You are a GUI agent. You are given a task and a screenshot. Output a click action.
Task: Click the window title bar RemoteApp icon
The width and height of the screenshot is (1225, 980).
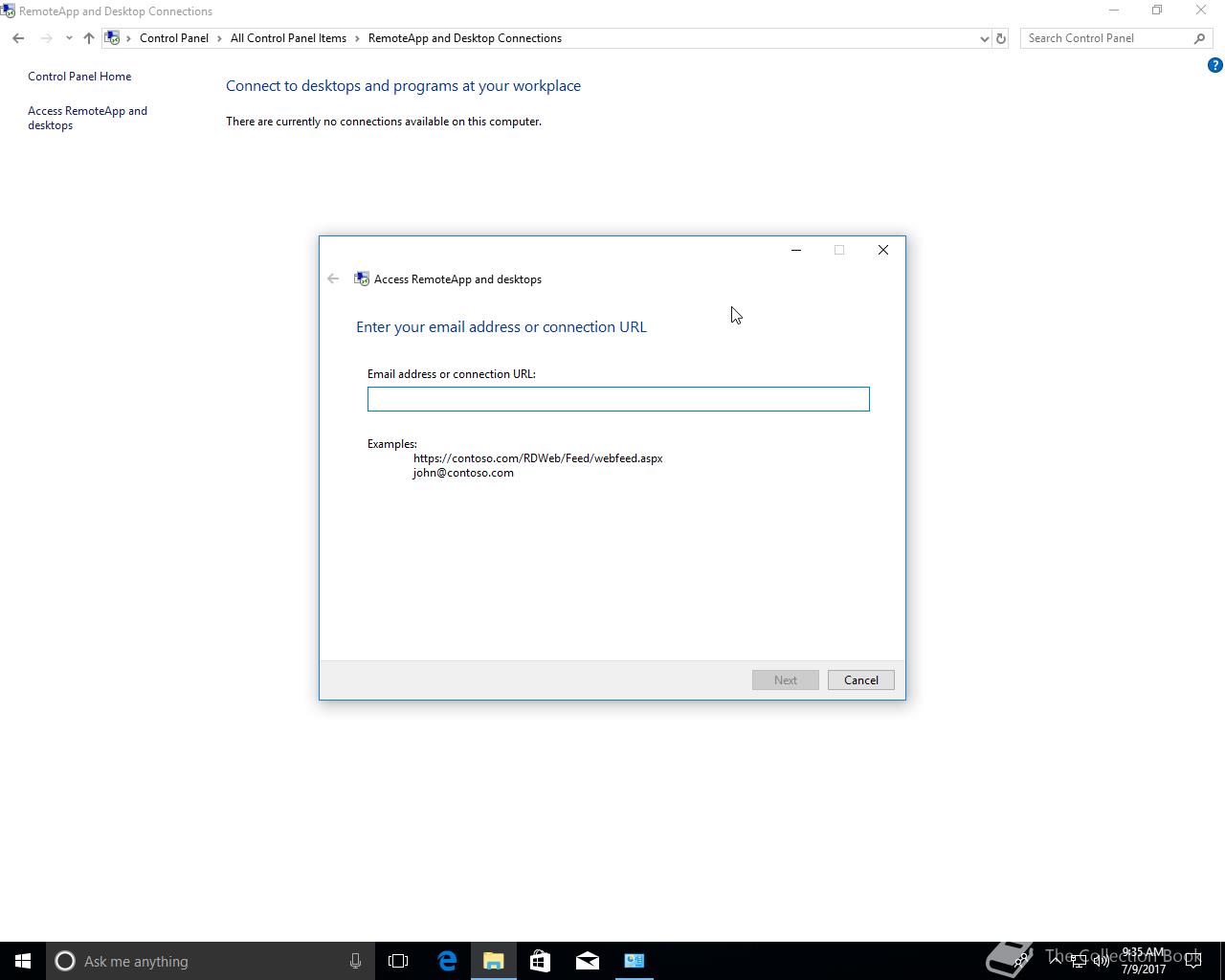point(8,11)
